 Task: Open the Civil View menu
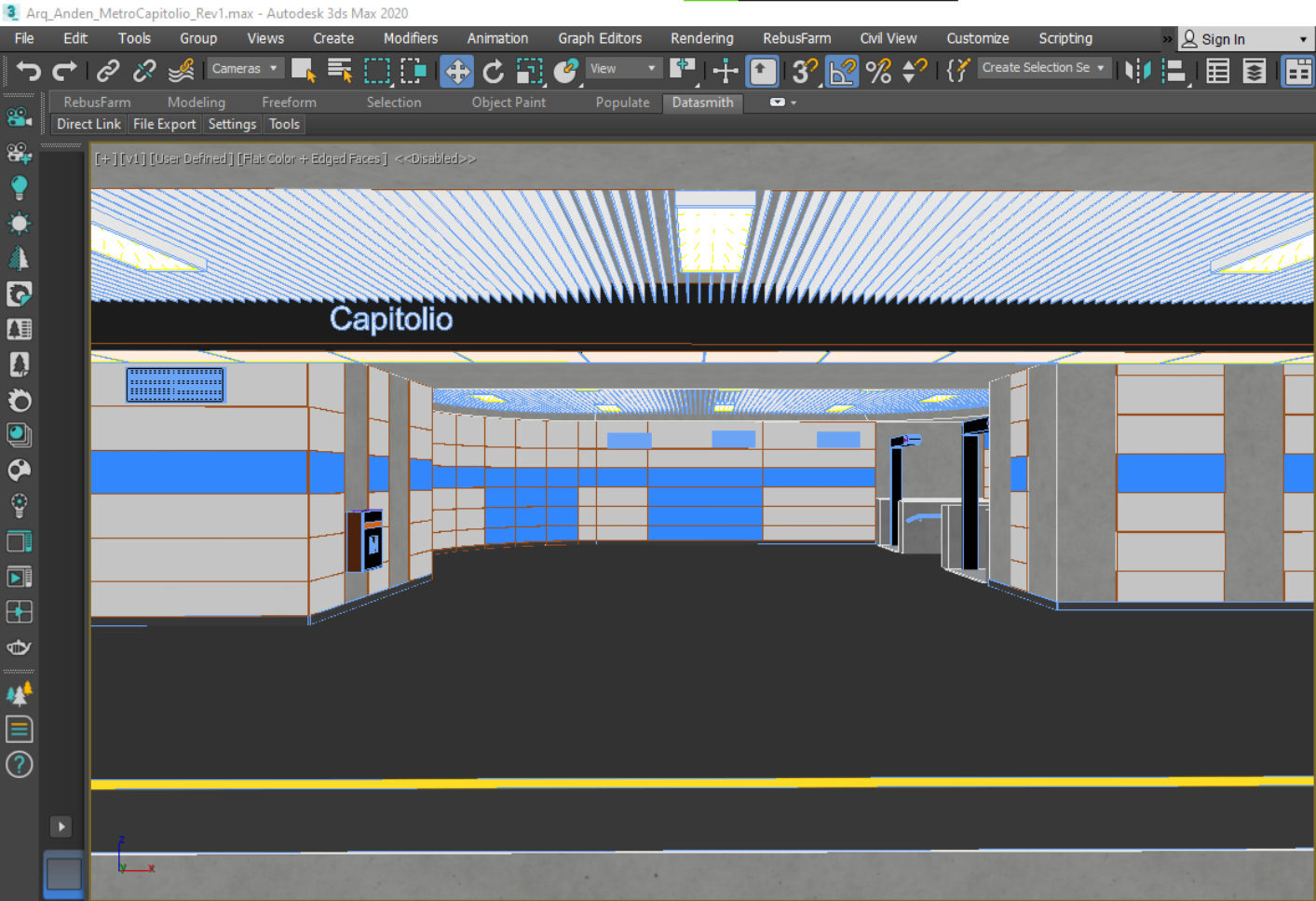pyautogui.click(x=889, y=38)
